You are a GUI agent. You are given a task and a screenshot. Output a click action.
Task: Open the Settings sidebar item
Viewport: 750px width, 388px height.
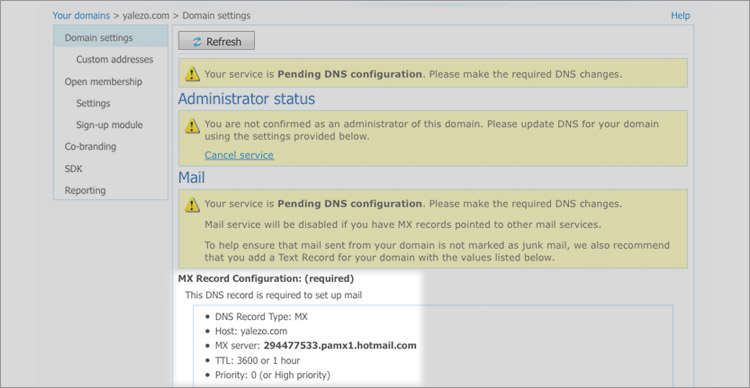93,103
